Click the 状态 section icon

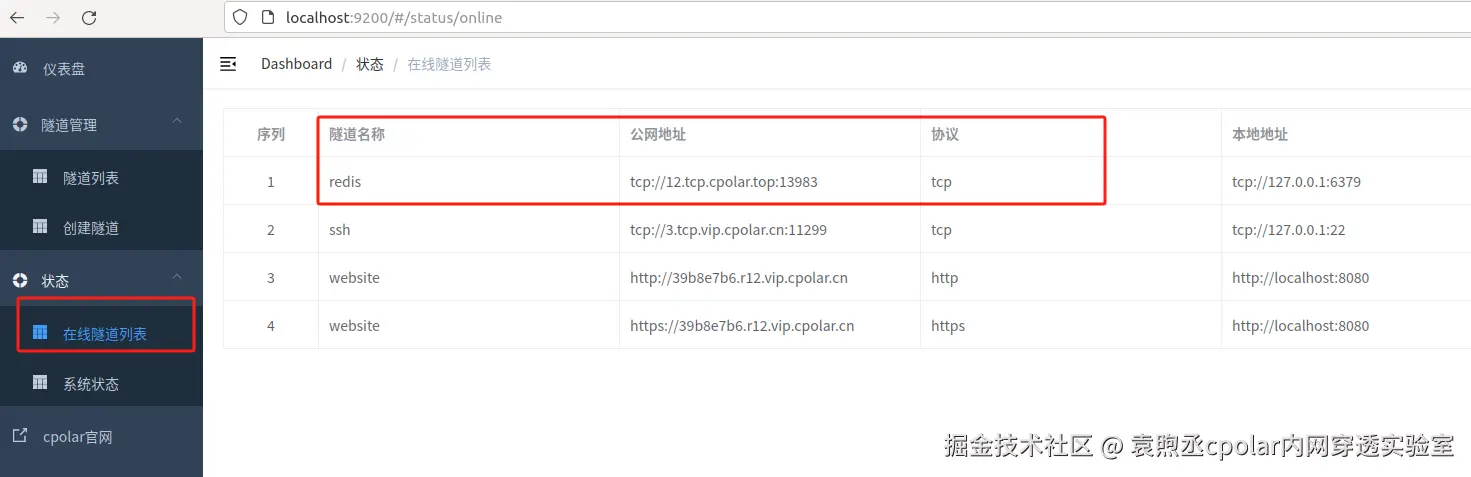20,280
